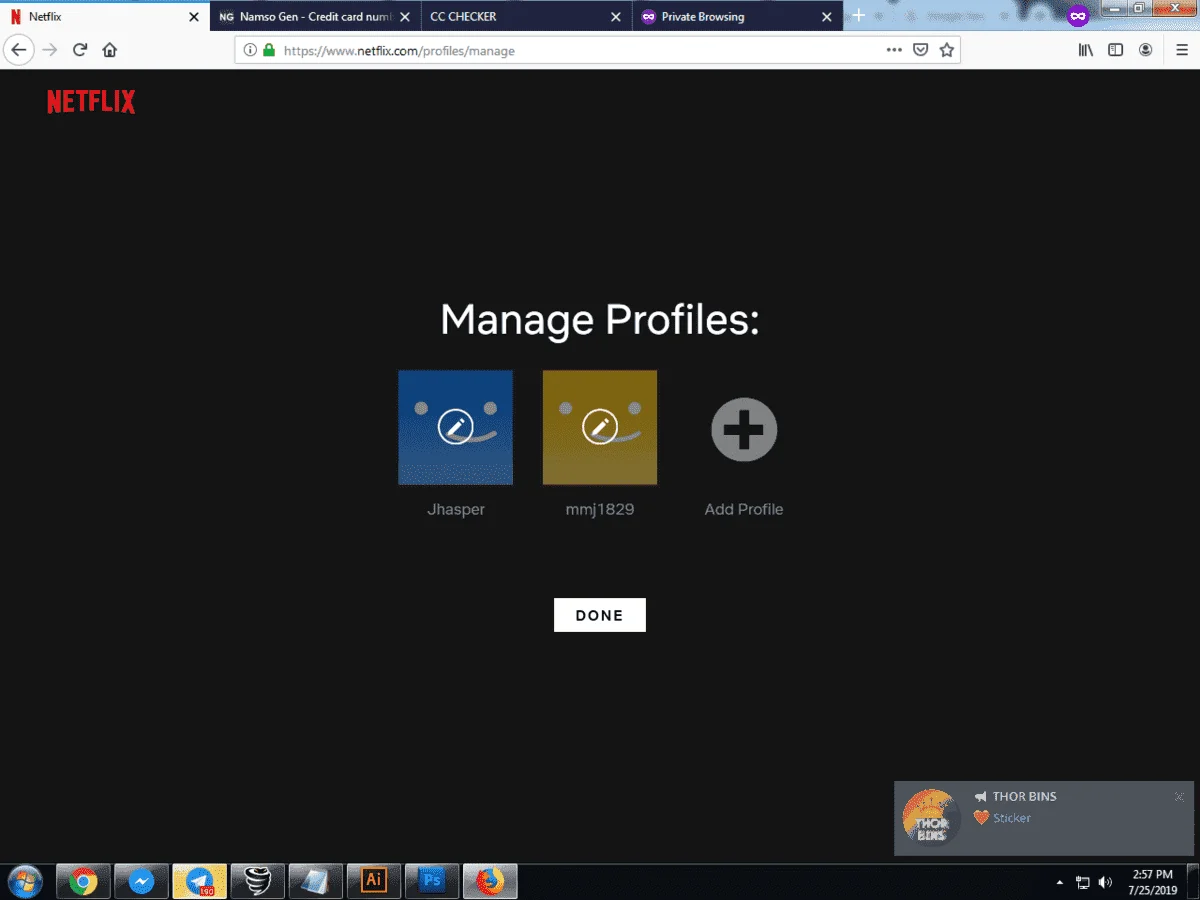
Task: Click the browser forward arrow
Action: pos(49,50)
